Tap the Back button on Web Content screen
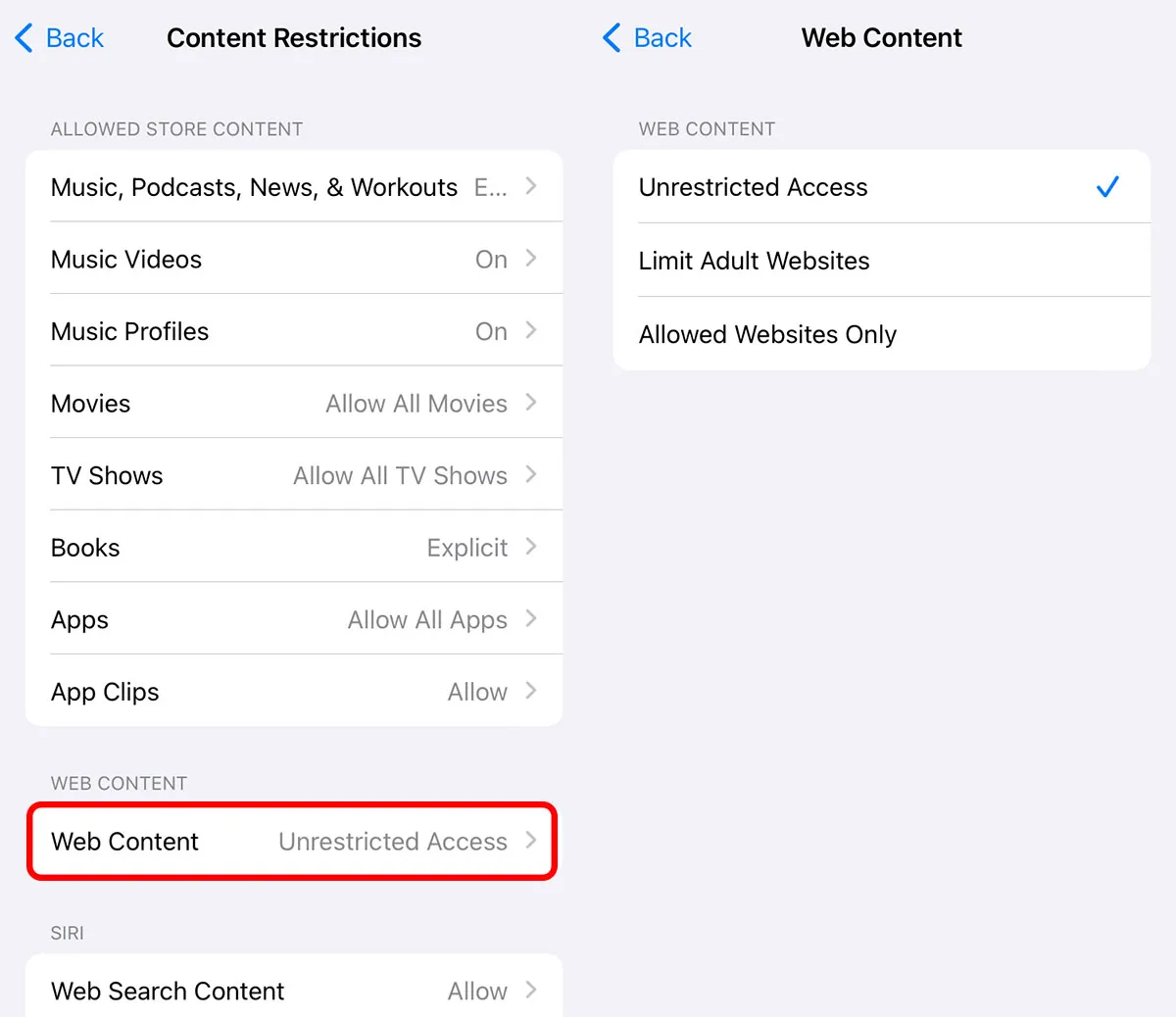This screenshot has height=1017, width=1176. tap(647, 37)
